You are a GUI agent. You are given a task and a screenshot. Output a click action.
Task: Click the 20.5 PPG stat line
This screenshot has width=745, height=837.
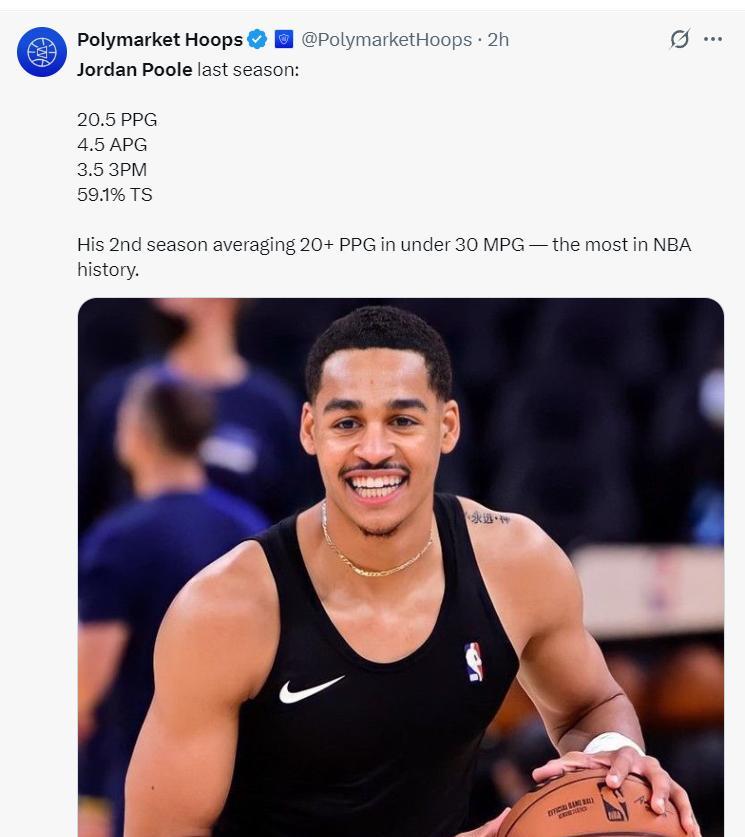click(x=117, y=120)
